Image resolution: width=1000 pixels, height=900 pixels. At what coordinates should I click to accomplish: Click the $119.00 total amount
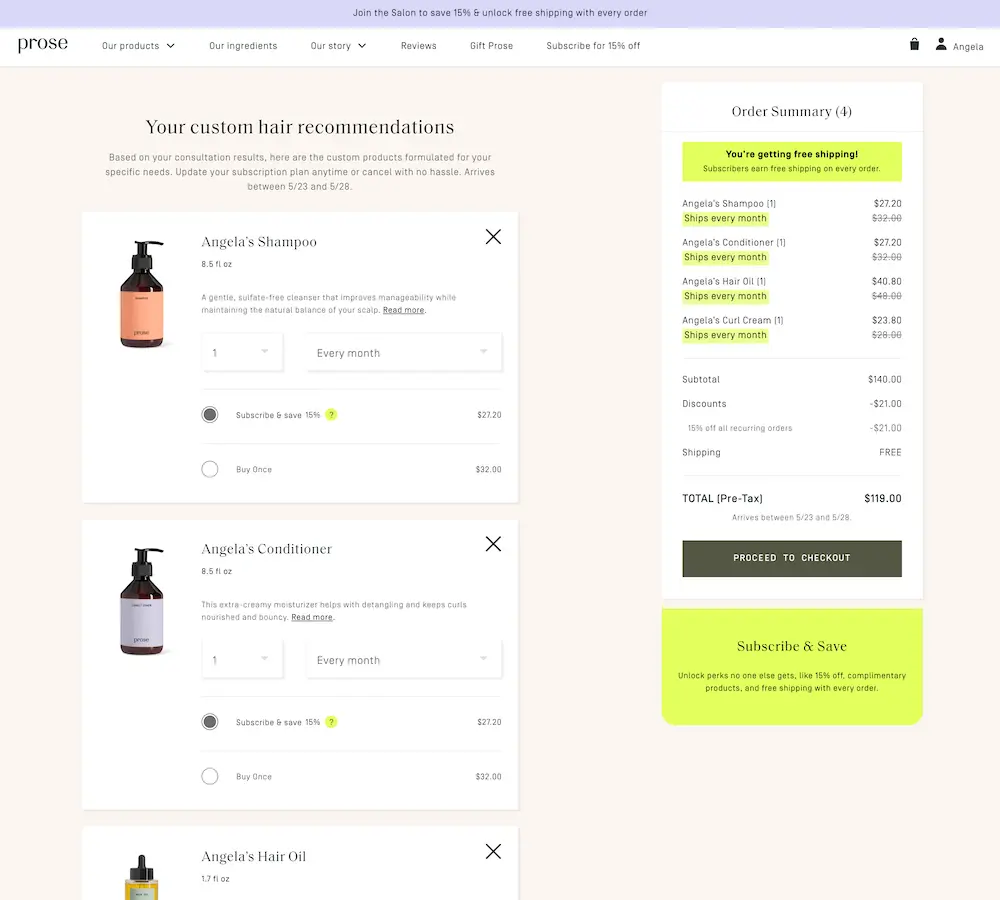pos(883,498)
